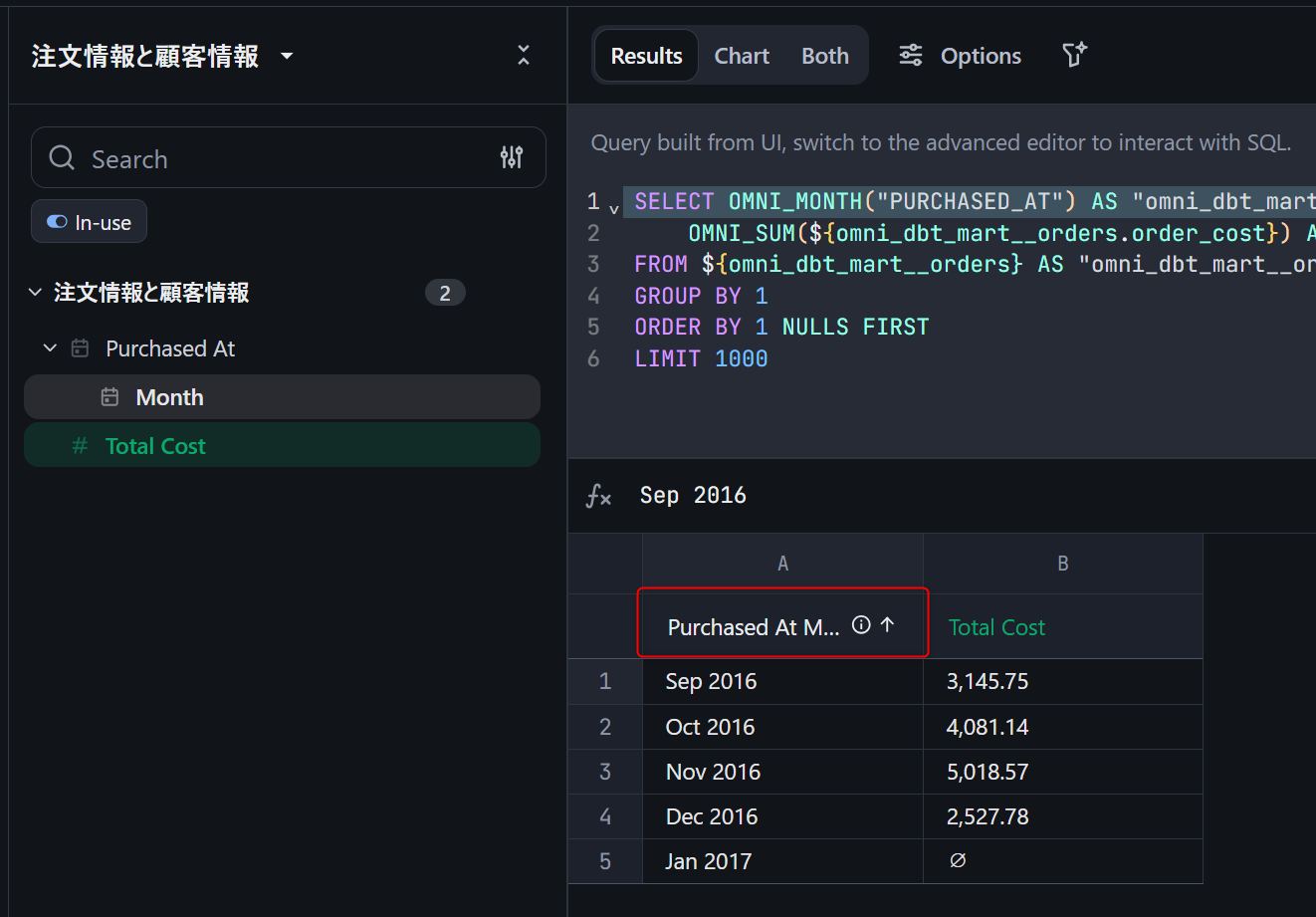Toggle the In-use filter switch
The height and width of the screenshot is (917, 1316).
click(58, 222)
